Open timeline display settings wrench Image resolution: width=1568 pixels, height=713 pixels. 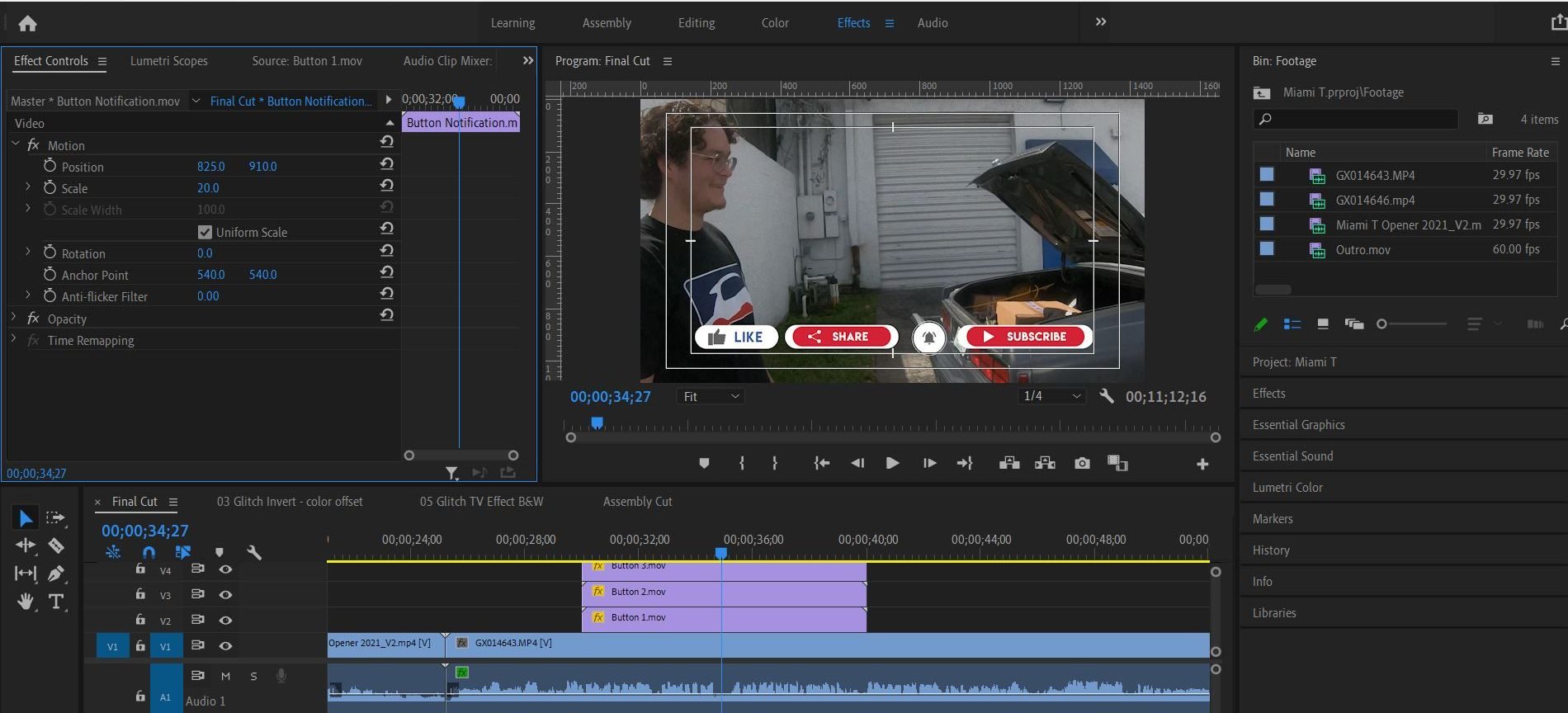(x=254, y=552)
